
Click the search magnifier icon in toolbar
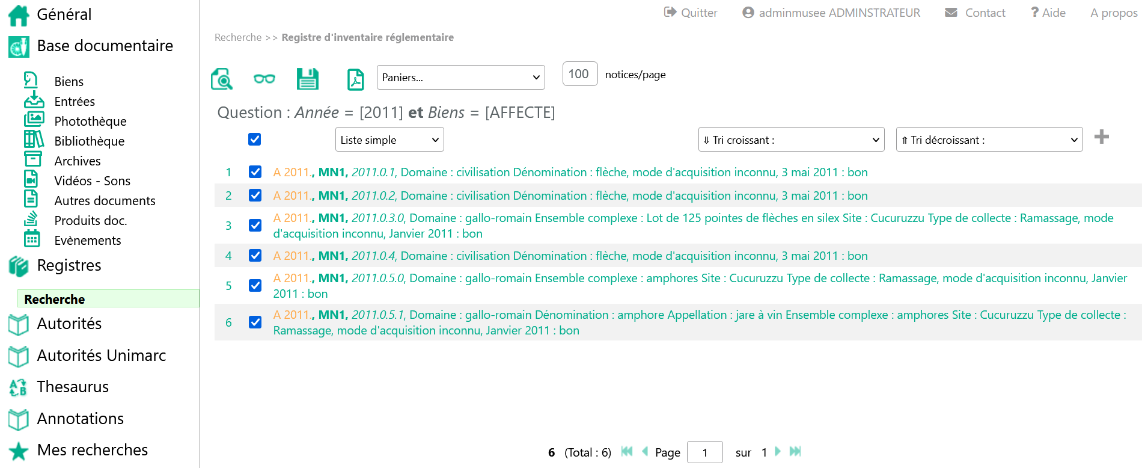tap(222, 78)
